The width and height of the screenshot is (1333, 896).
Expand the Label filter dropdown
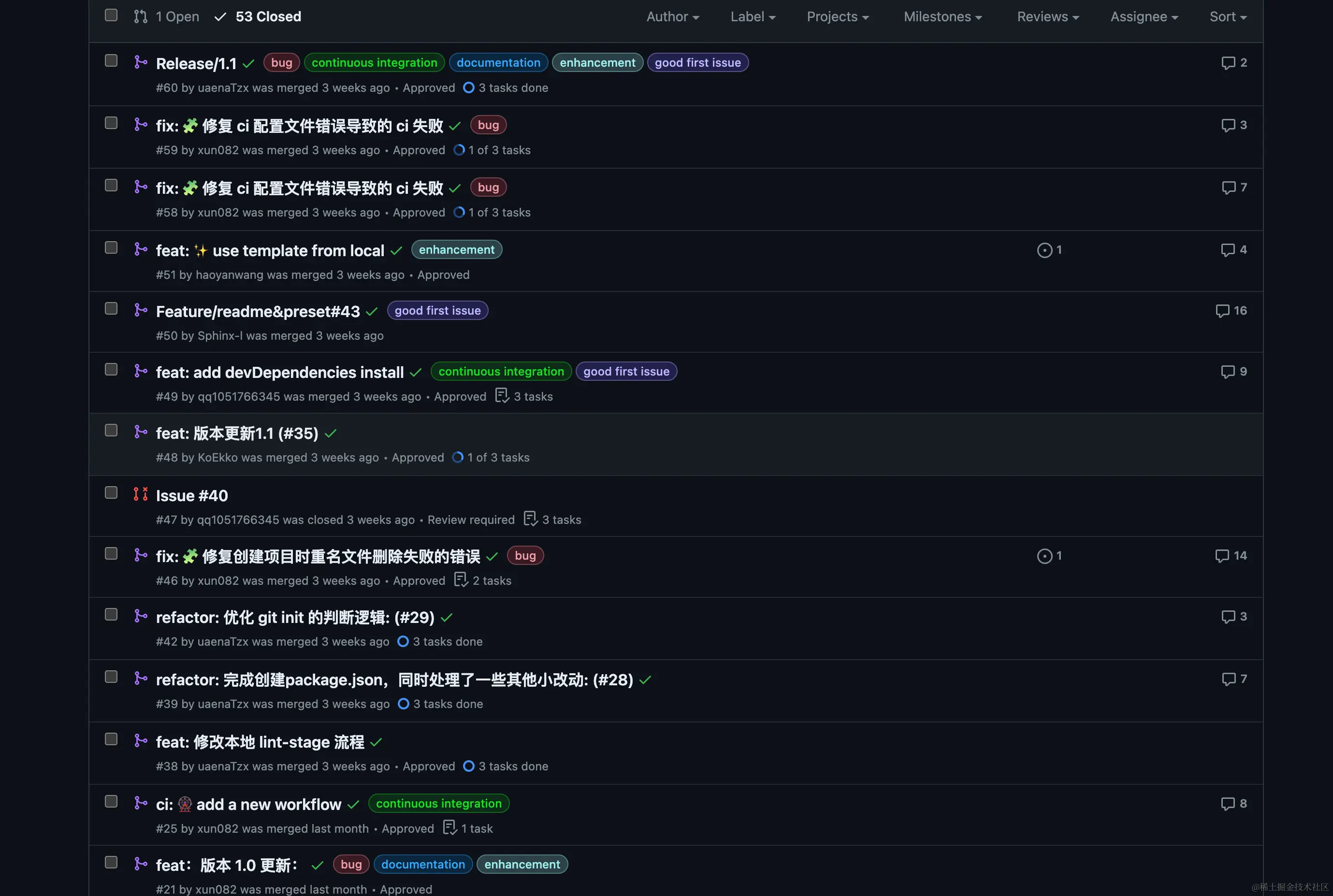point(753,17)
